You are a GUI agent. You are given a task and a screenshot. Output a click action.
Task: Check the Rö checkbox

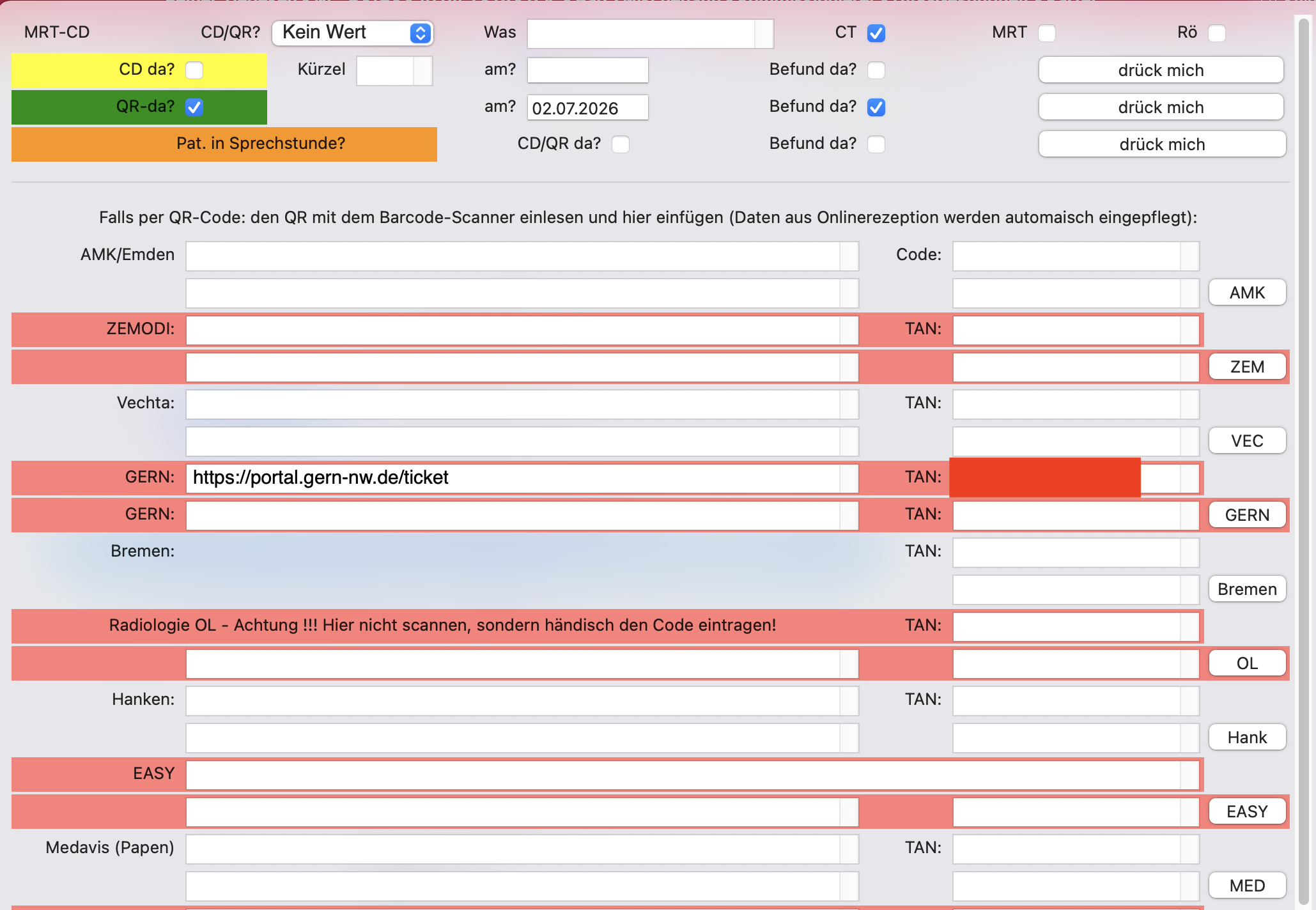click(1217, 33)
